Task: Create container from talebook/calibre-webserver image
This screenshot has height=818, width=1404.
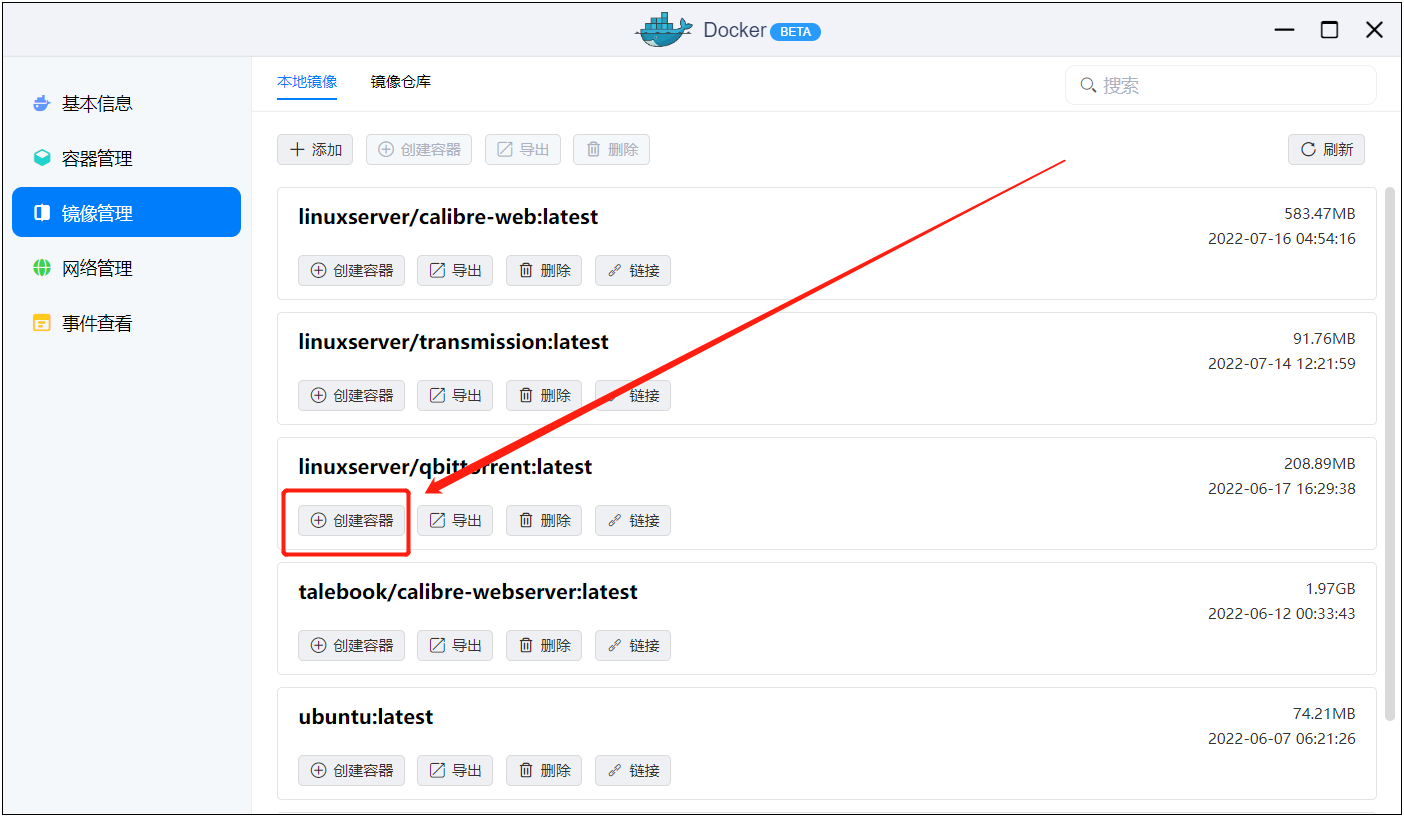Action: (x=351, y=646)
